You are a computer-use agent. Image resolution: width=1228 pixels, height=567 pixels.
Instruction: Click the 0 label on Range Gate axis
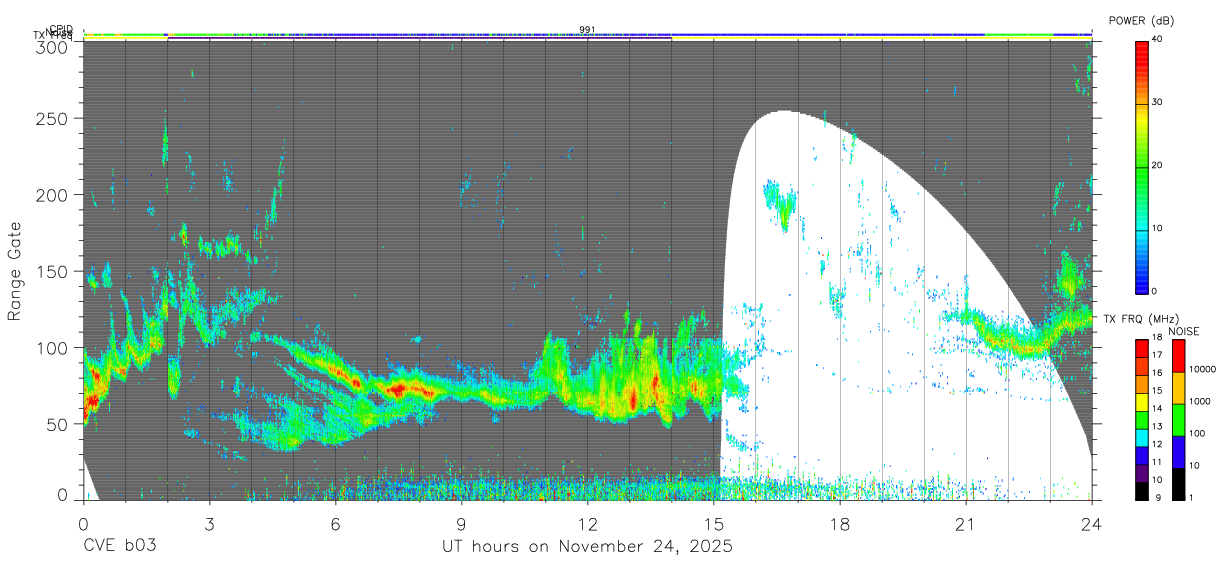pyautogui.click(x=62, y=495)
